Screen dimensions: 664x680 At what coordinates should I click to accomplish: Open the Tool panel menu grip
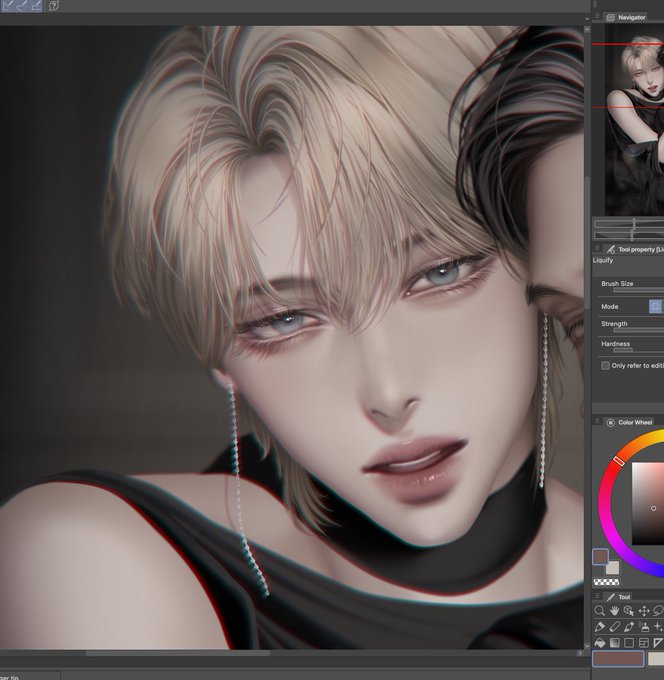point(597,596)
